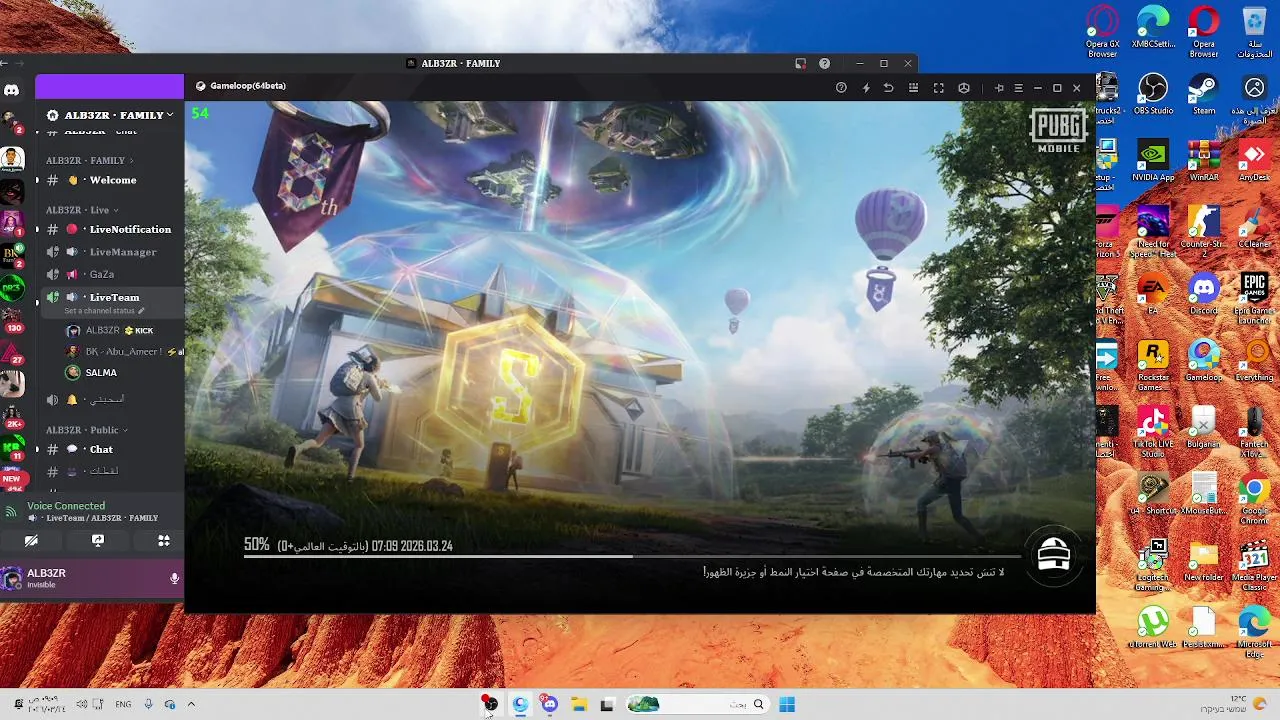The image size is (1280, 720).
Task: Open voice connection signal info icon
Action: point(11,511)
